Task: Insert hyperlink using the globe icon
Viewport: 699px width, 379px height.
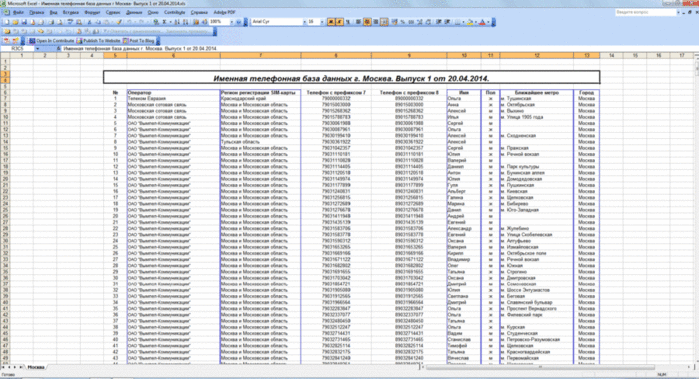Action: [x=156, y=22]
